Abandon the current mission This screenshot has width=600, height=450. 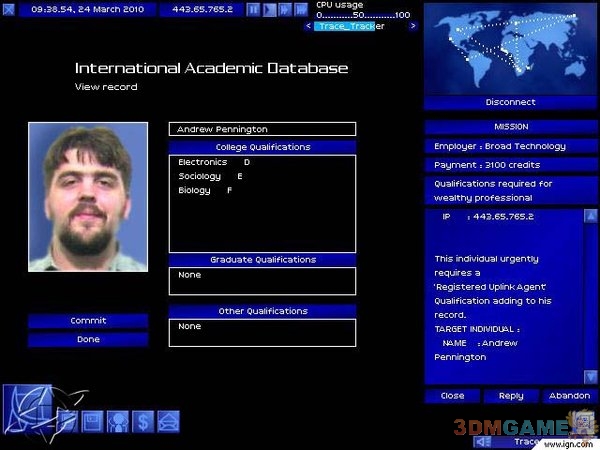[x=569, y=396]
